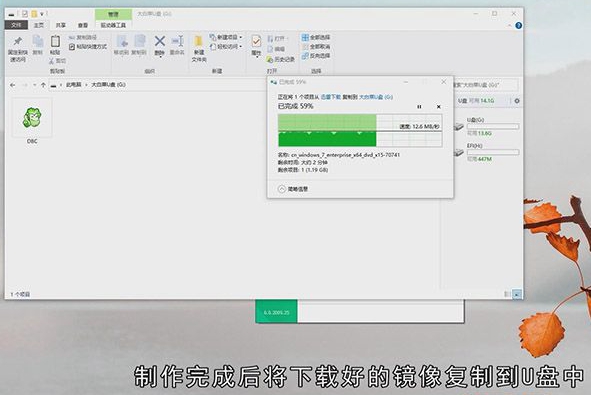Viewport: 591px width, 395px height.
Task: Focus the 搜索 search box
Action: point(485,85)
